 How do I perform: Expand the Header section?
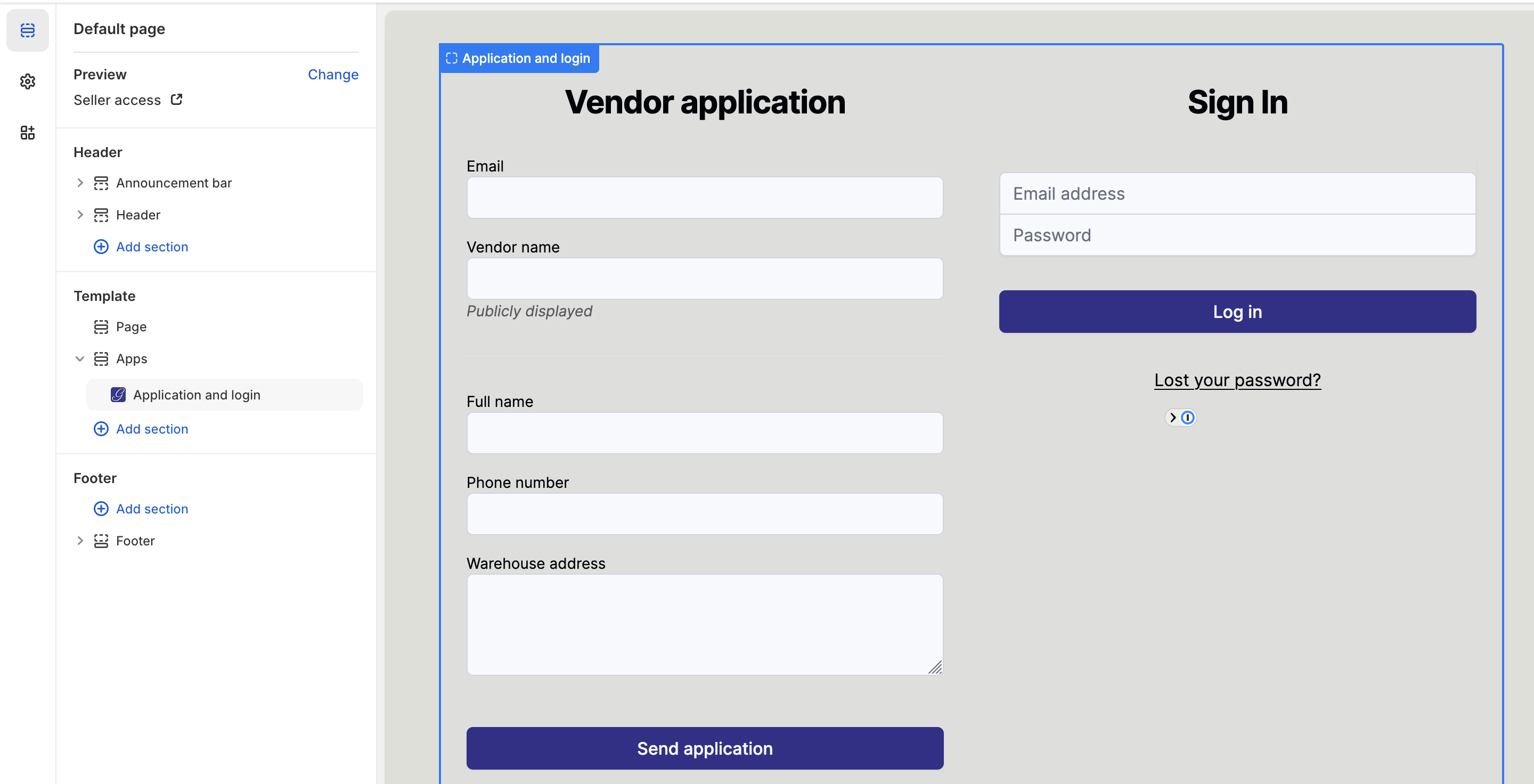(x=80, y=215)
